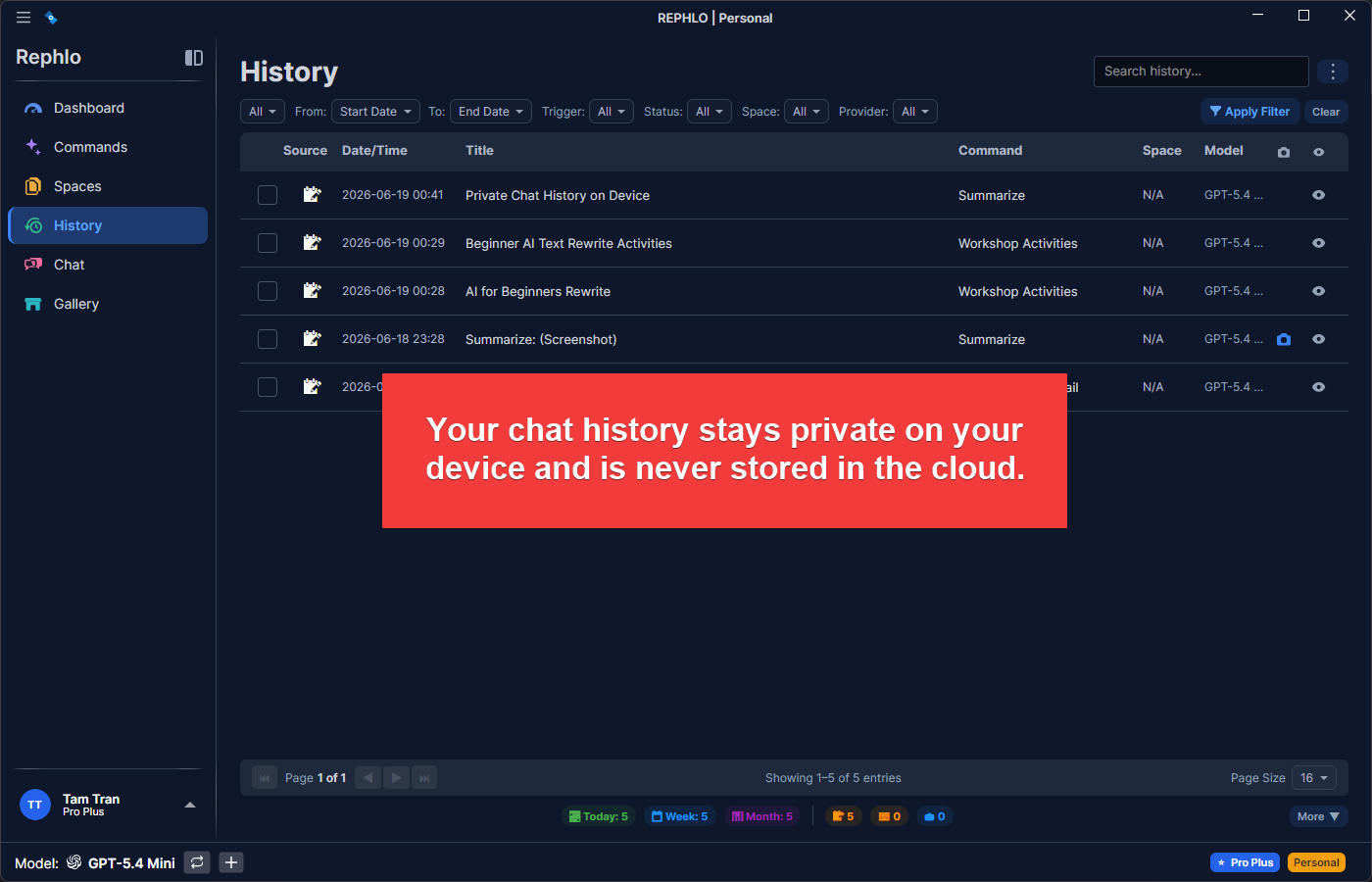Click the orange text-source count 5 badge

click(843, 816)
